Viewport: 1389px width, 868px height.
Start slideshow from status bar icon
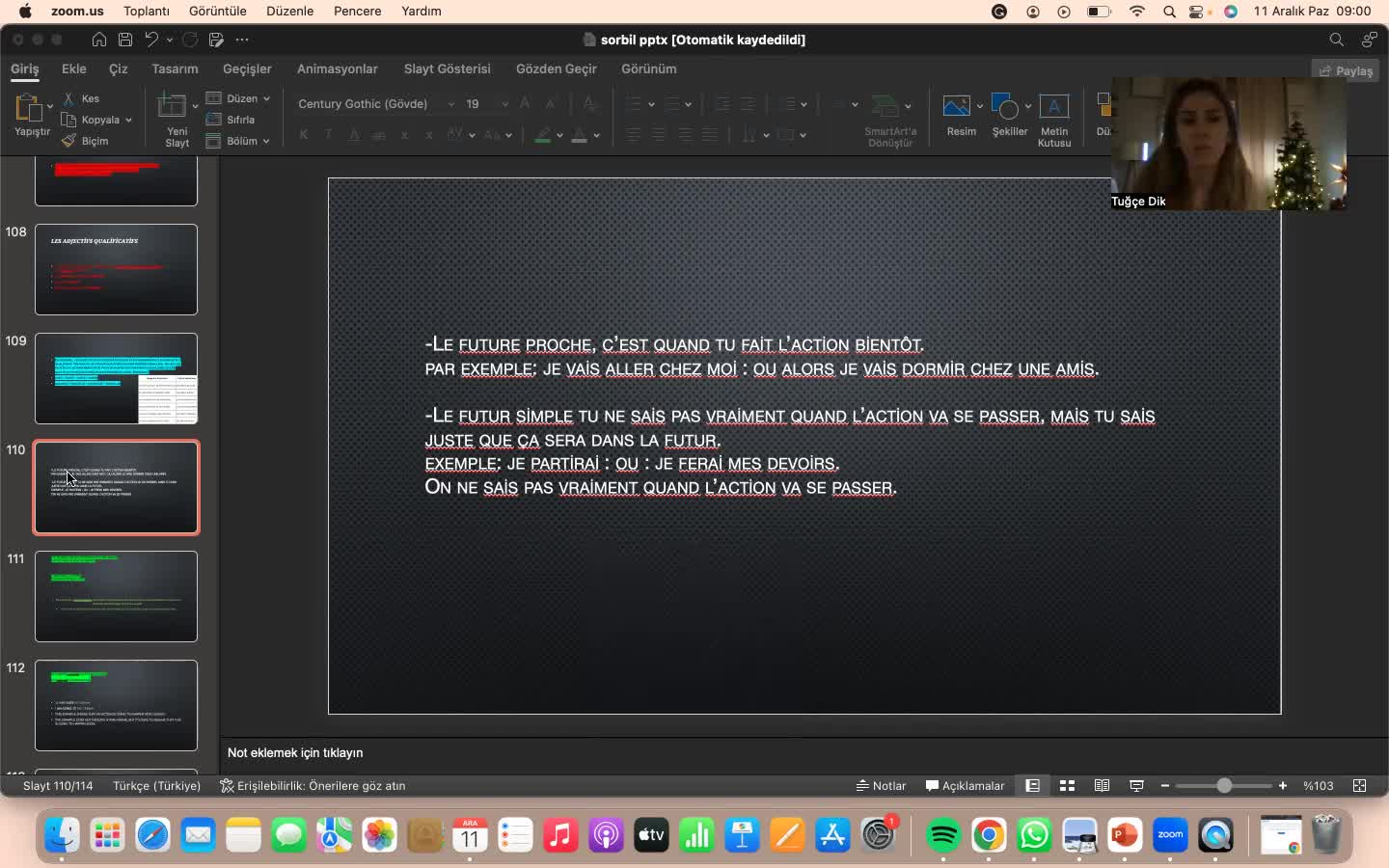tap(1136, 786)
